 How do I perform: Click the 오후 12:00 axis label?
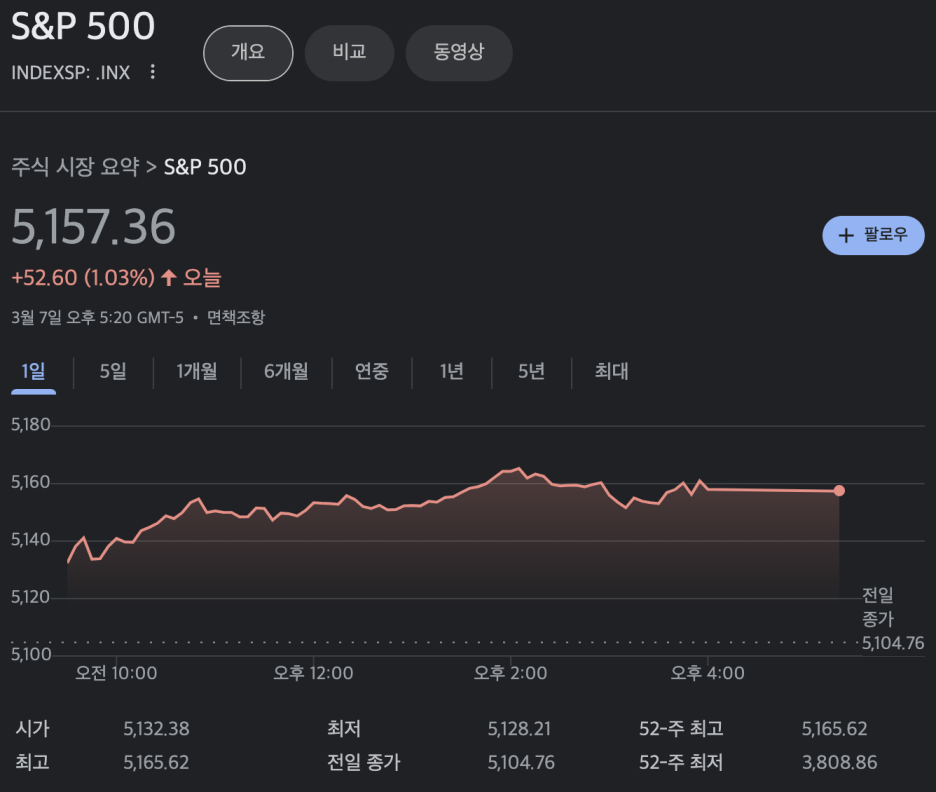click(313, 673)
